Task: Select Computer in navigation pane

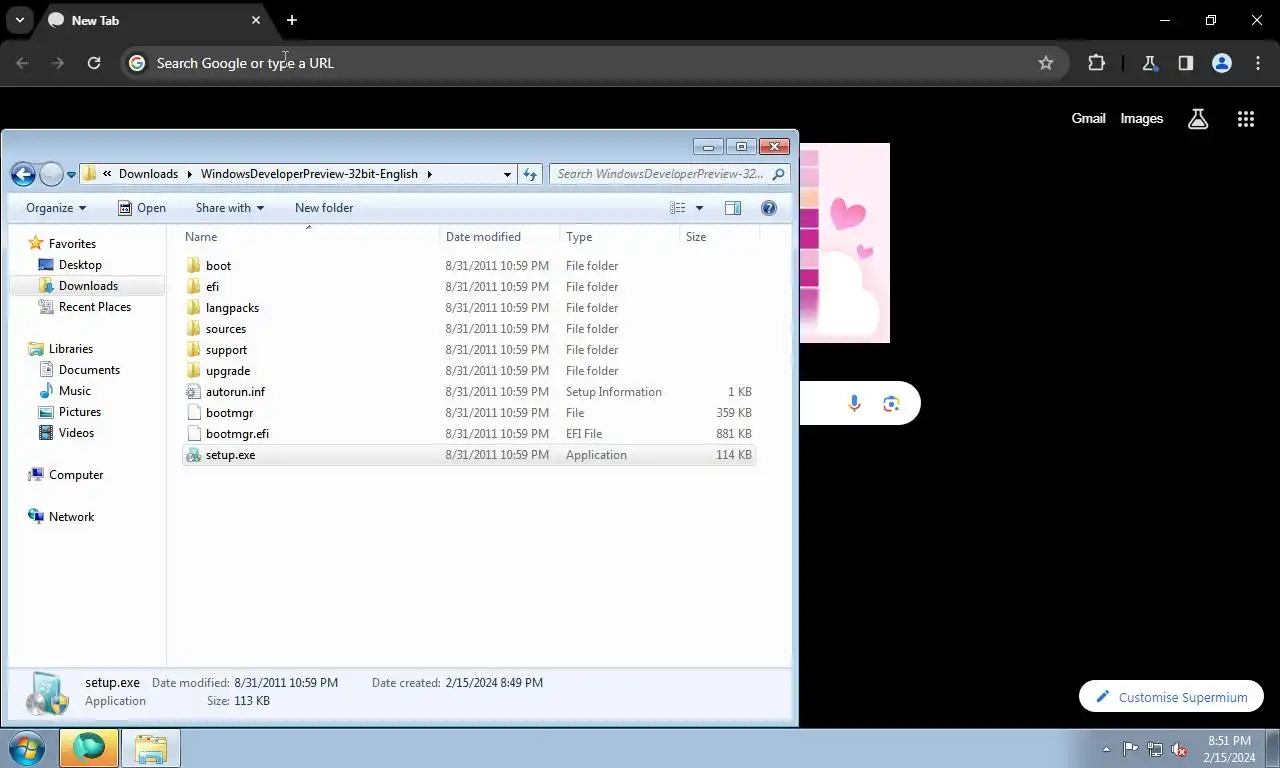Action: 76,475
